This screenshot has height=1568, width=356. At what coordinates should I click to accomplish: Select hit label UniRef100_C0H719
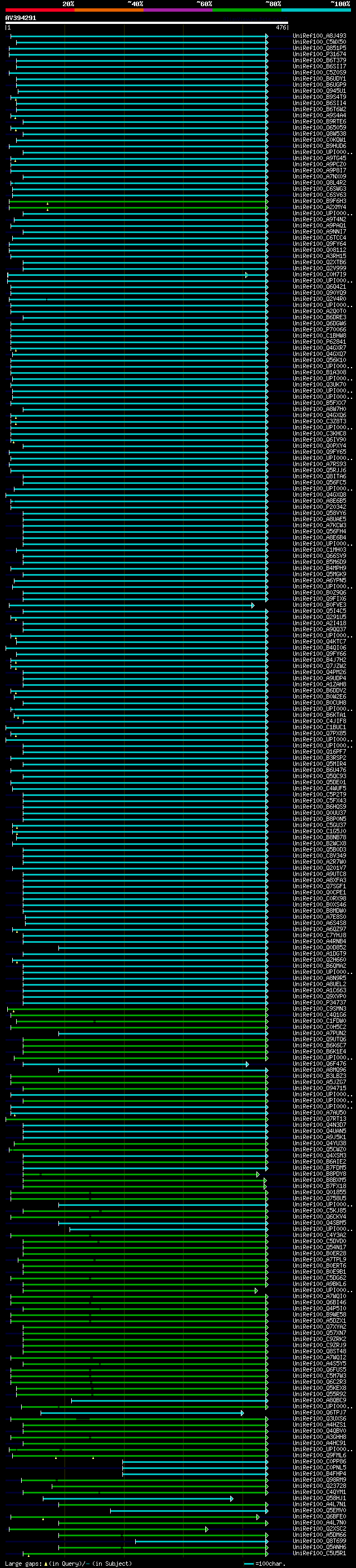pos(319,275)
